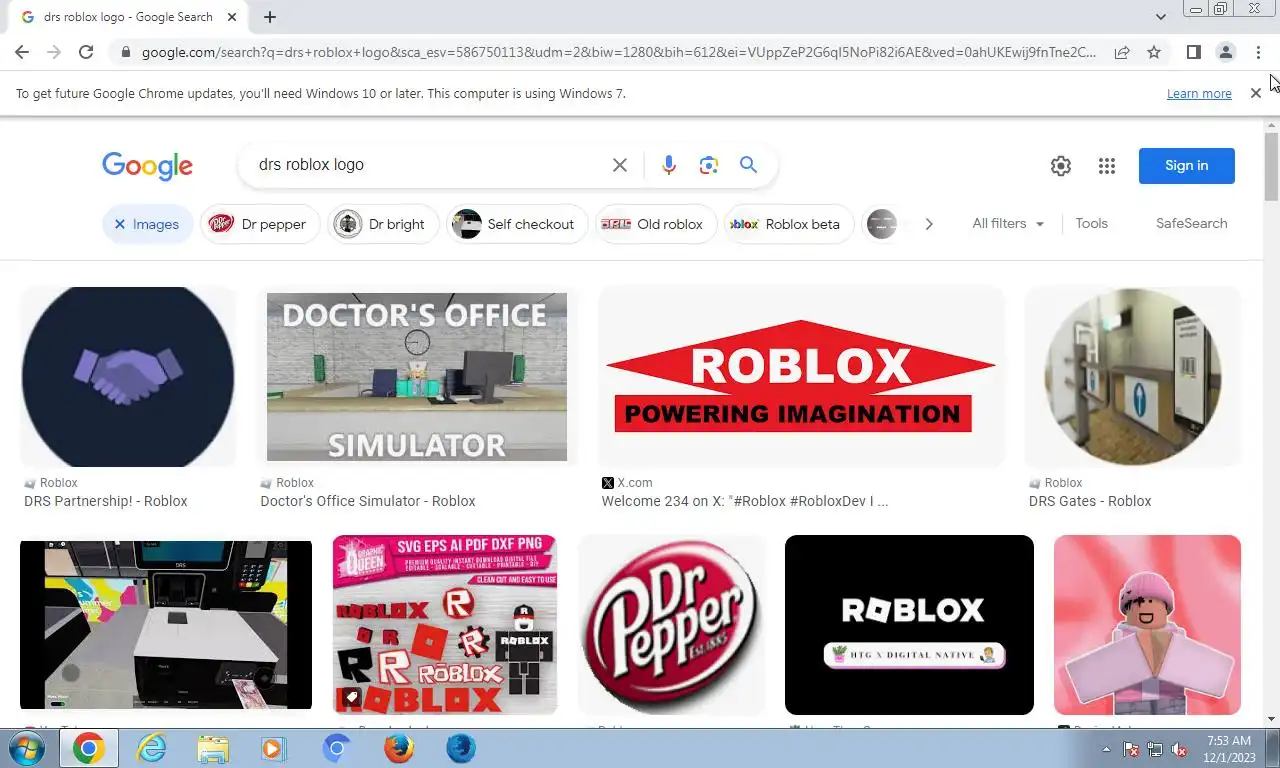Open the tab search chevron
Viewport: 1280px width, 768px height.
[x=1160, y=17]
